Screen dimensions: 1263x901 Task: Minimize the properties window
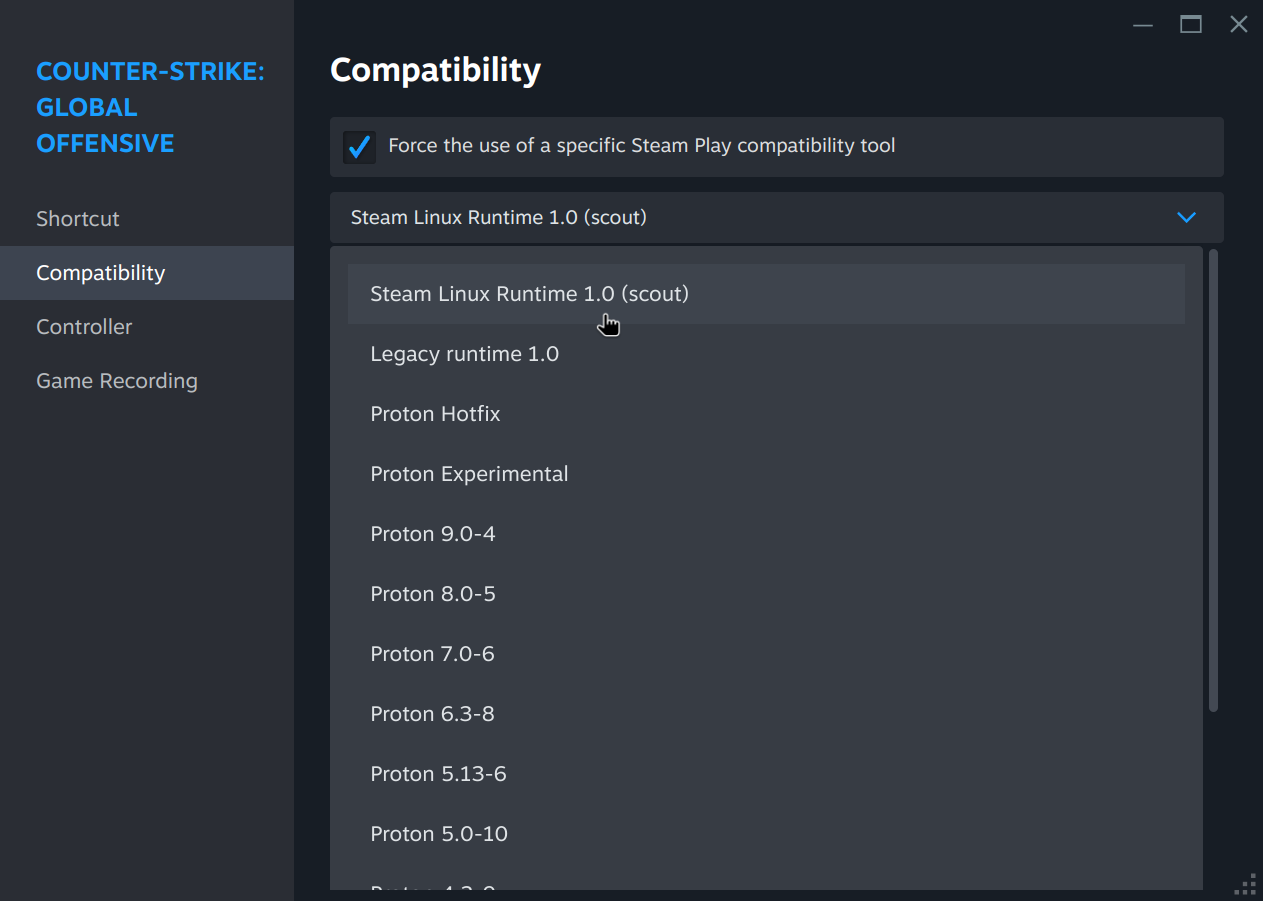[1143, 25]
